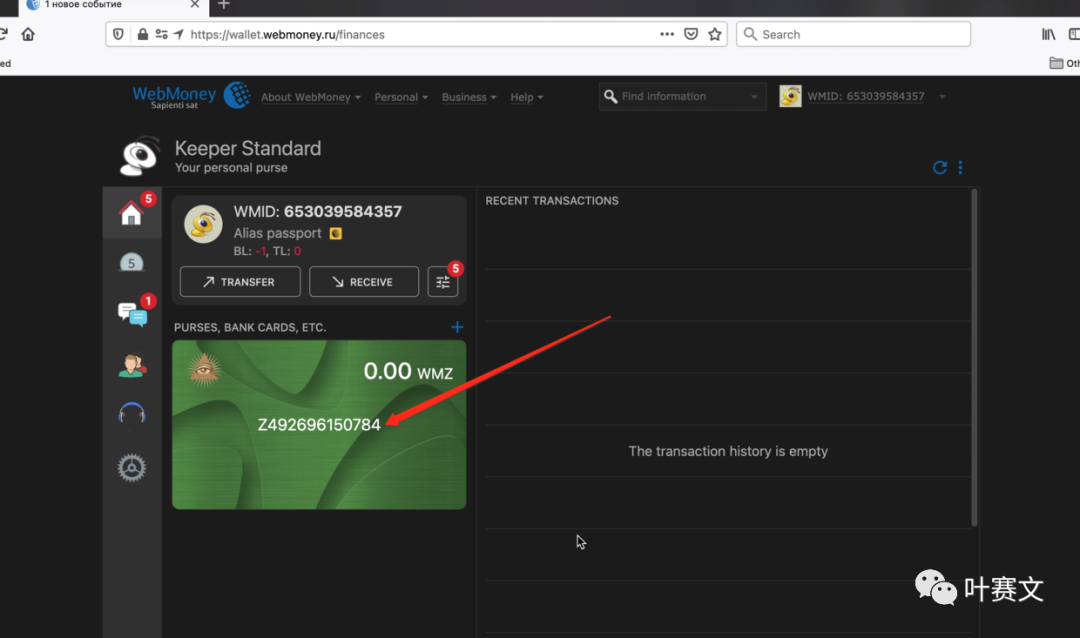Open sliders settings button with badge
Image resolution: width=1080 pixels, height=638 pixels.
pos(443,282)
